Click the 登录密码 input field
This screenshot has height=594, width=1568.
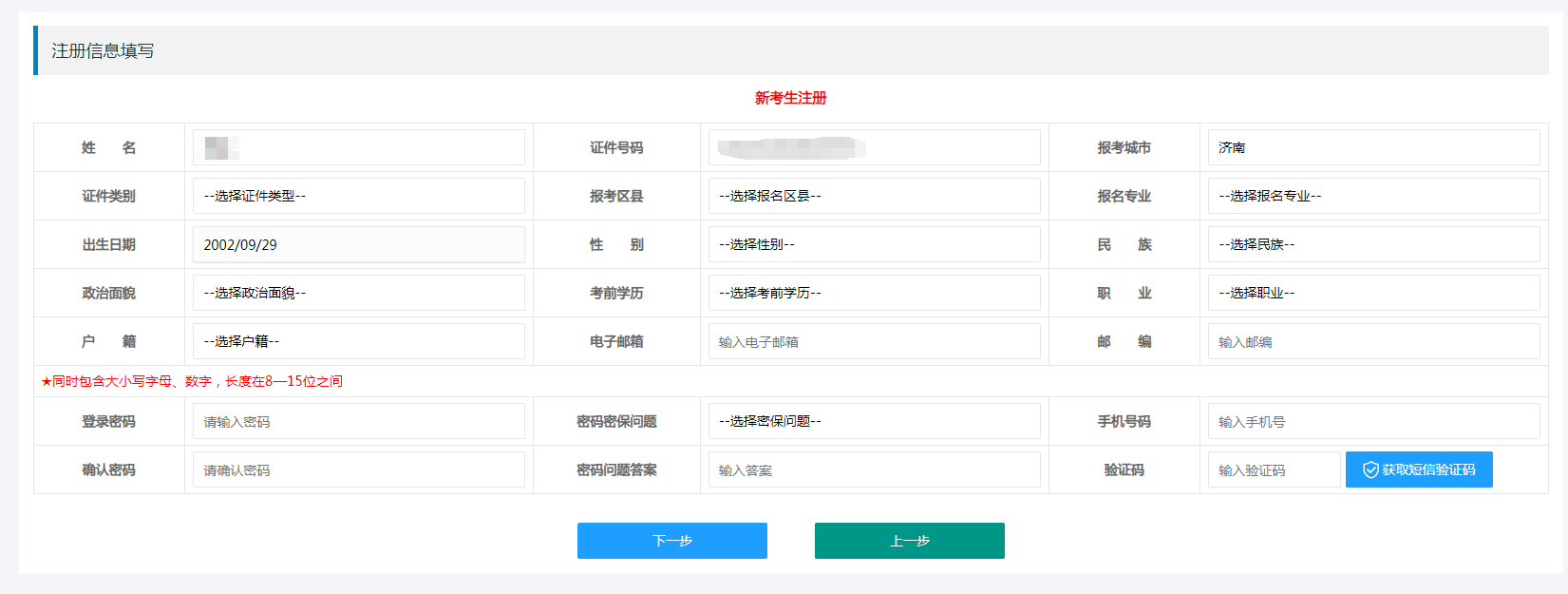(358, 421)
